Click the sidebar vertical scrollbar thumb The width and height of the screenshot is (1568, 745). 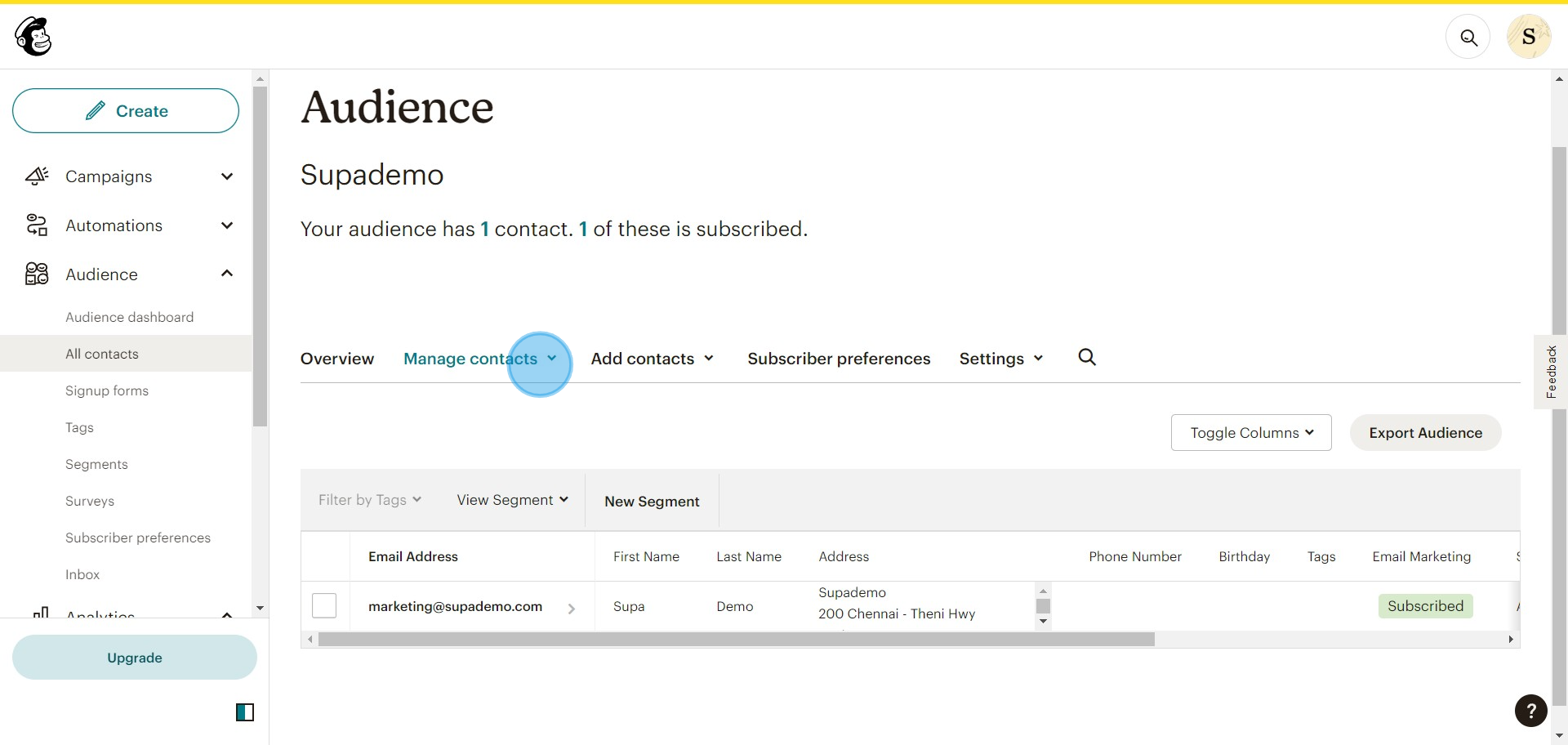click(x=260, y=257)
